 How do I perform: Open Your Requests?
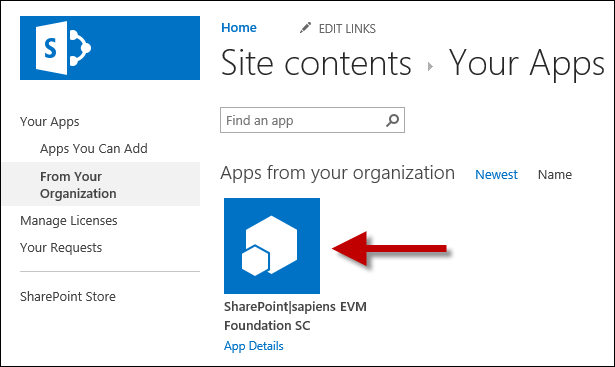tap(61, 248)
